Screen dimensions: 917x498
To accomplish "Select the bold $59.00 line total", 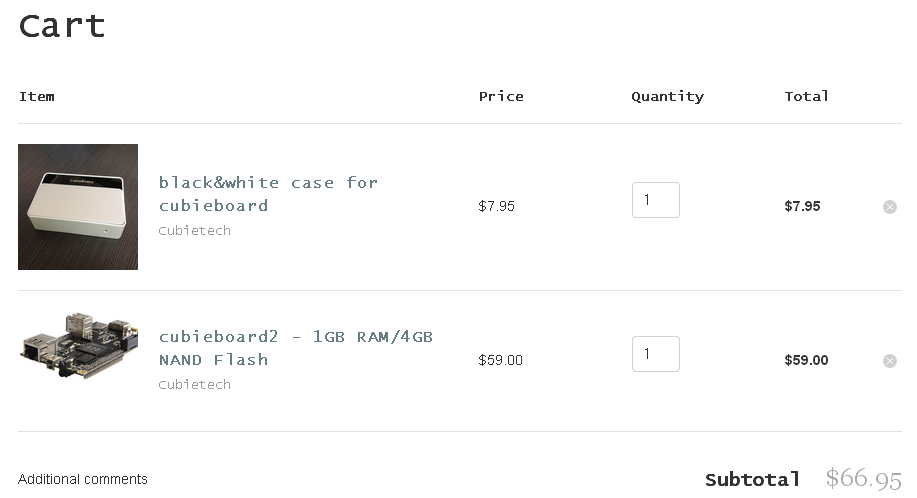I will tap(806, 361).
